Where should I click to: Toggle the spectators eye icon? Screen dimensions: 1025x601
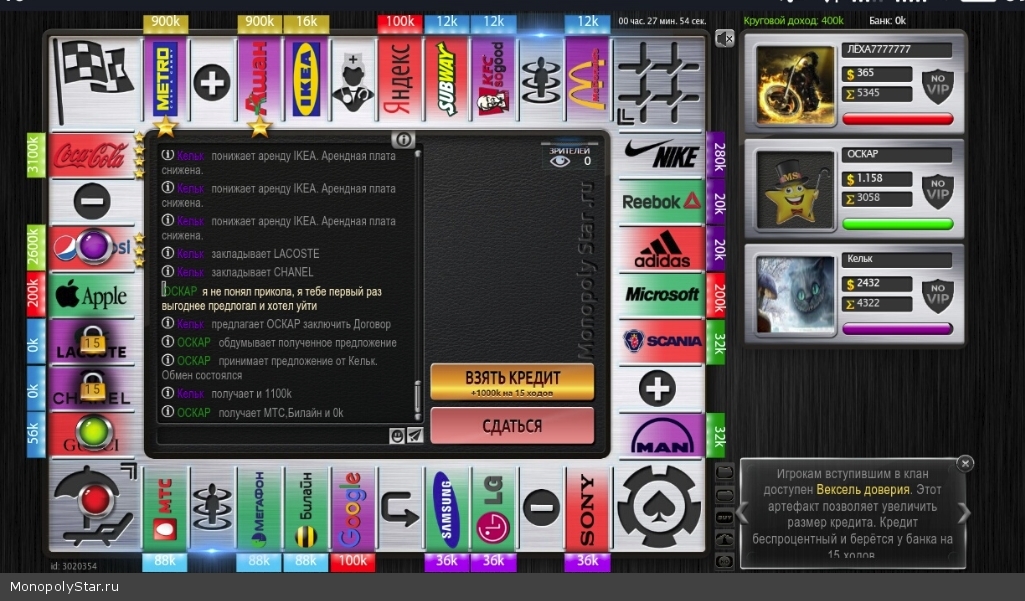point(560,160)
